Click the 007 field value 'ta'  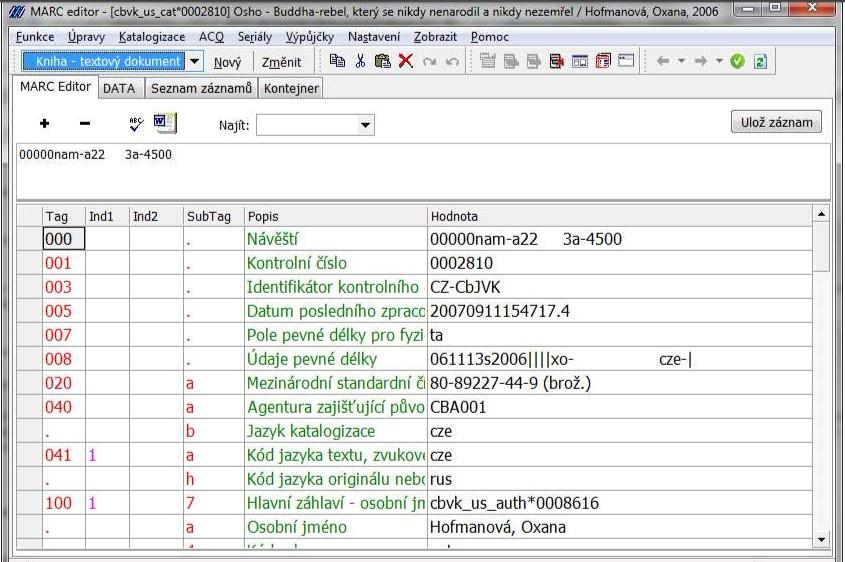point(437,335)
